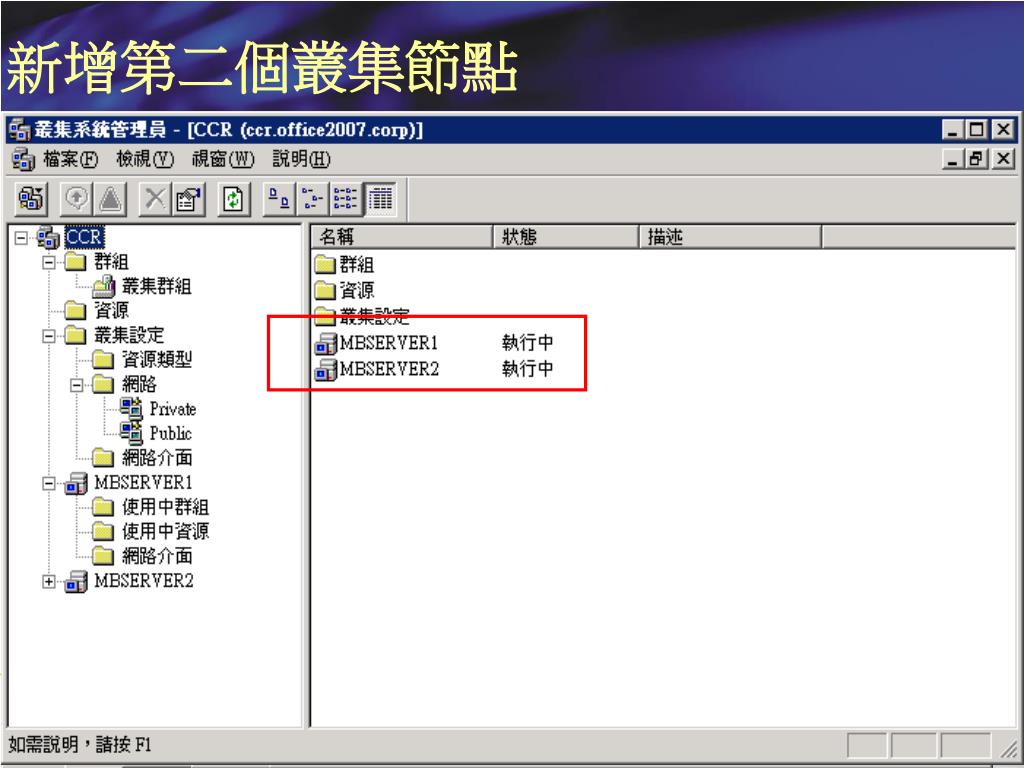Maximize the 叢集系統管理員 window
Viewport: 1024px width, 768px height.
978,130
